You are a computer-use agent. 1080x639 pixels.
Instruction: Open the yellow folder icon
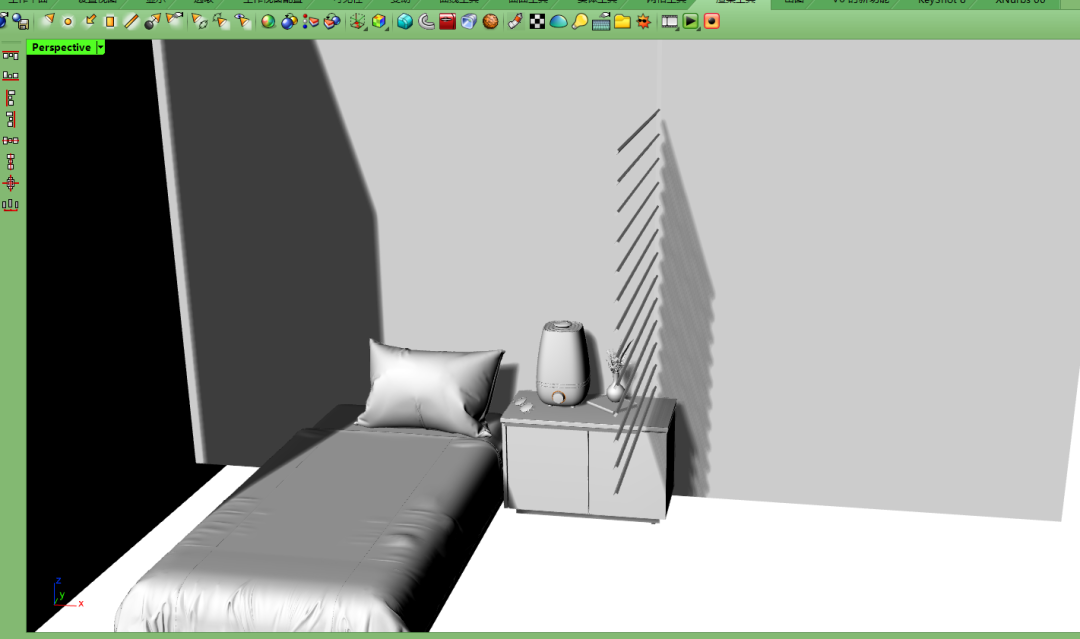click(x=622, y=21)
